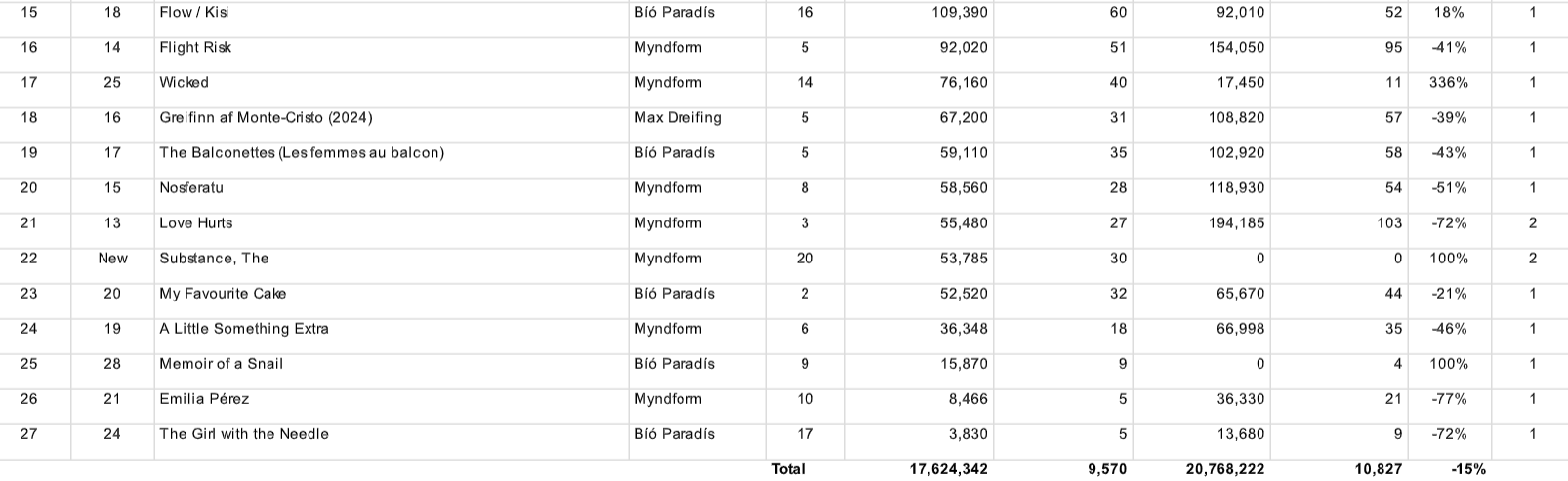Select the 20,768,222 total cell

[1224, 469]
